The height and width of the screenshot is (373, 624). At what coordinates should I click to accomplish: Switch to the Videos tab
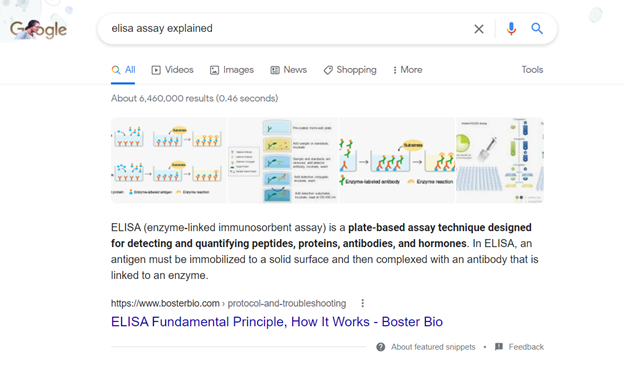tap(172, 70)
